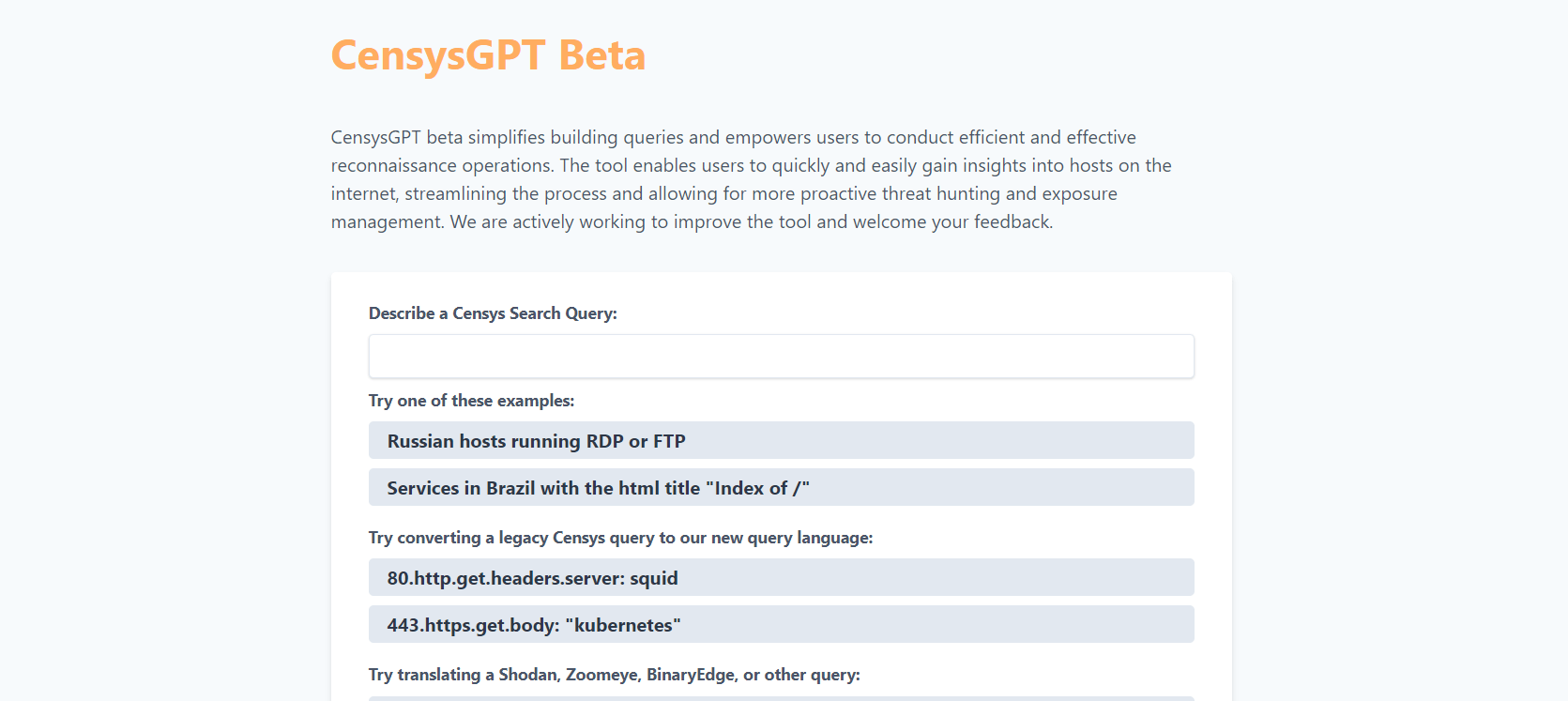This screenshot has width=1568, height=701.
Task: Pick the "80.http.get.headers.server: squid" legacy query
Action: pyautogui.click(x=781, y=577)
